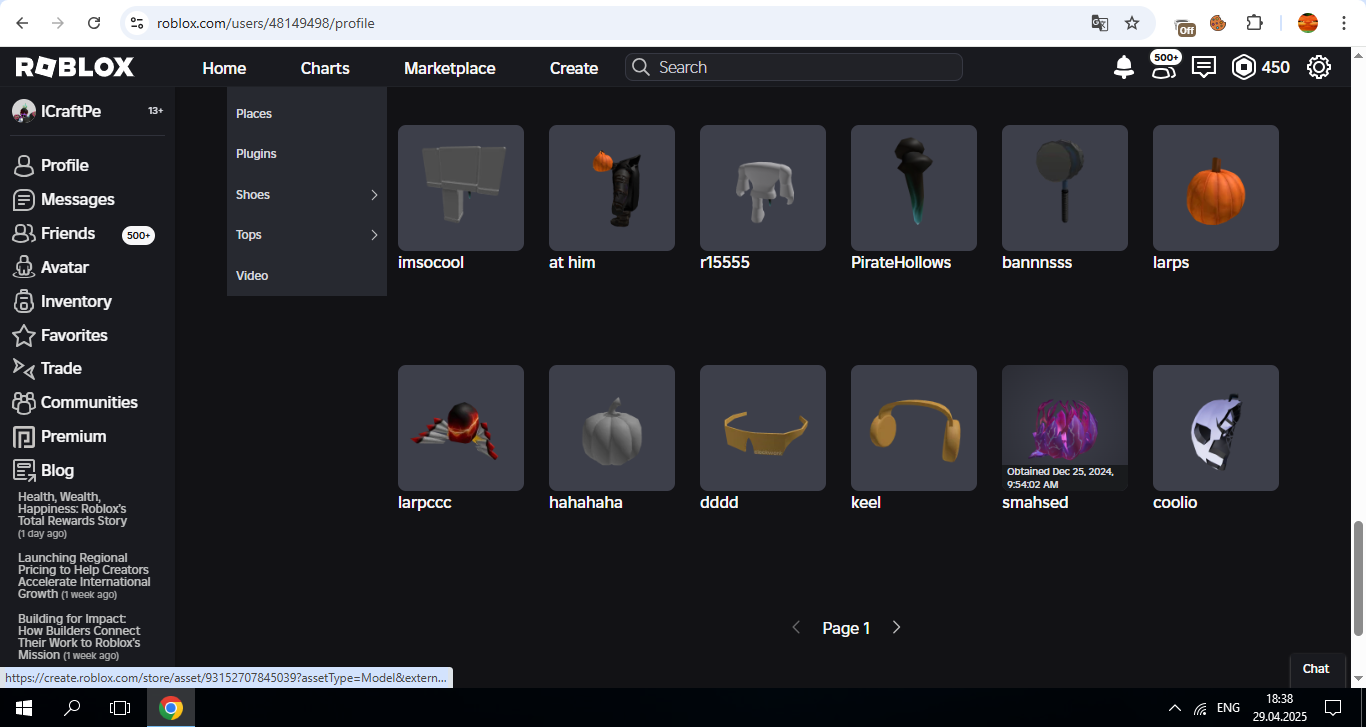Switch to the Marketplace tab

pyautogui.click(x=449, y=68)
